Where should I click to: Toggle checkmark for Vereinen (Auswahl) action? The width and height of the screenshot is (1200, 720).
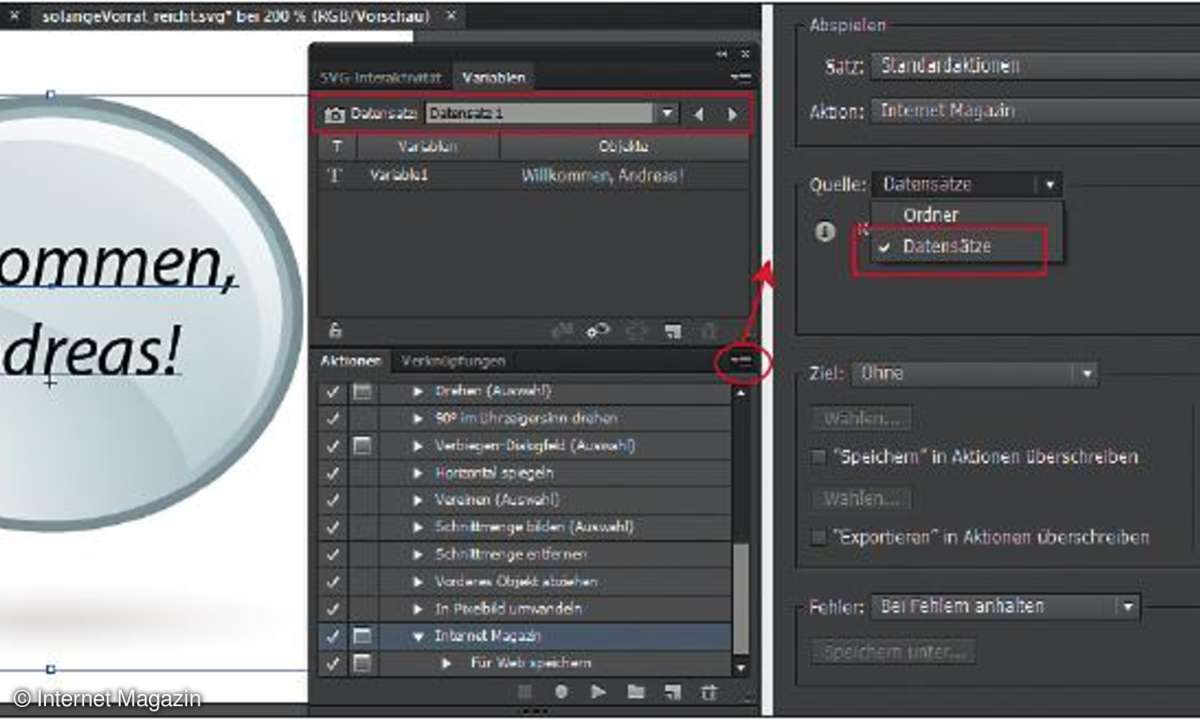click(x=332, y=499)
